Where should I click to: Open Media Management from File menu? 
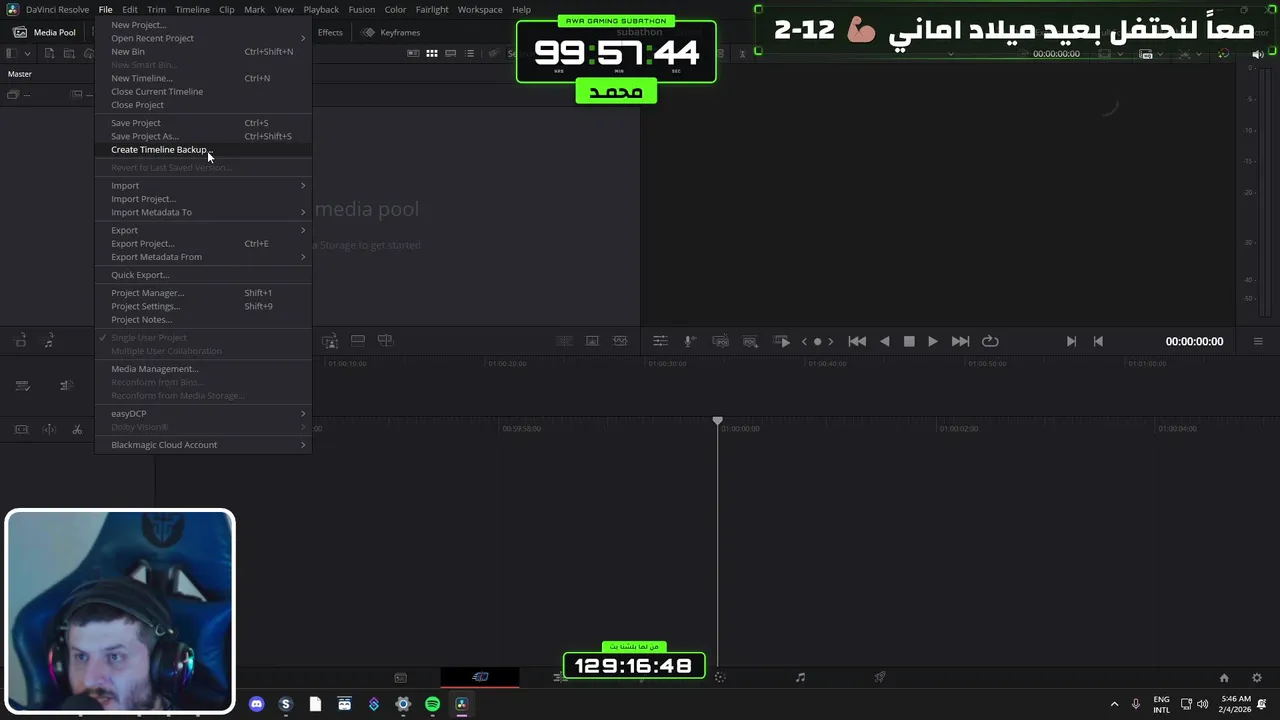155,369
